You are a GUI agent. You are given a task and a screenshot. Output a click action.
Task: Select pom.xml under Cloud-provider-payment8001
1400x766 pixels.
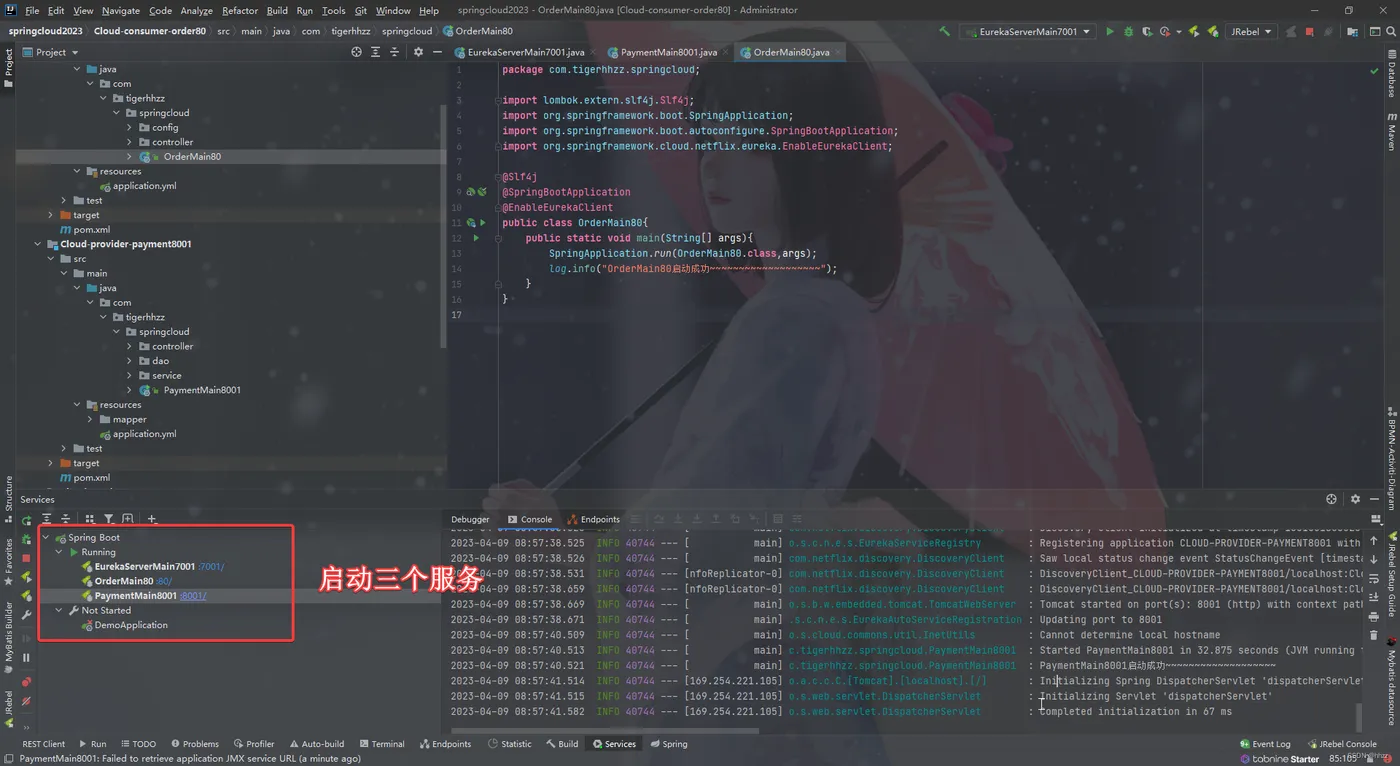(92, 478)
